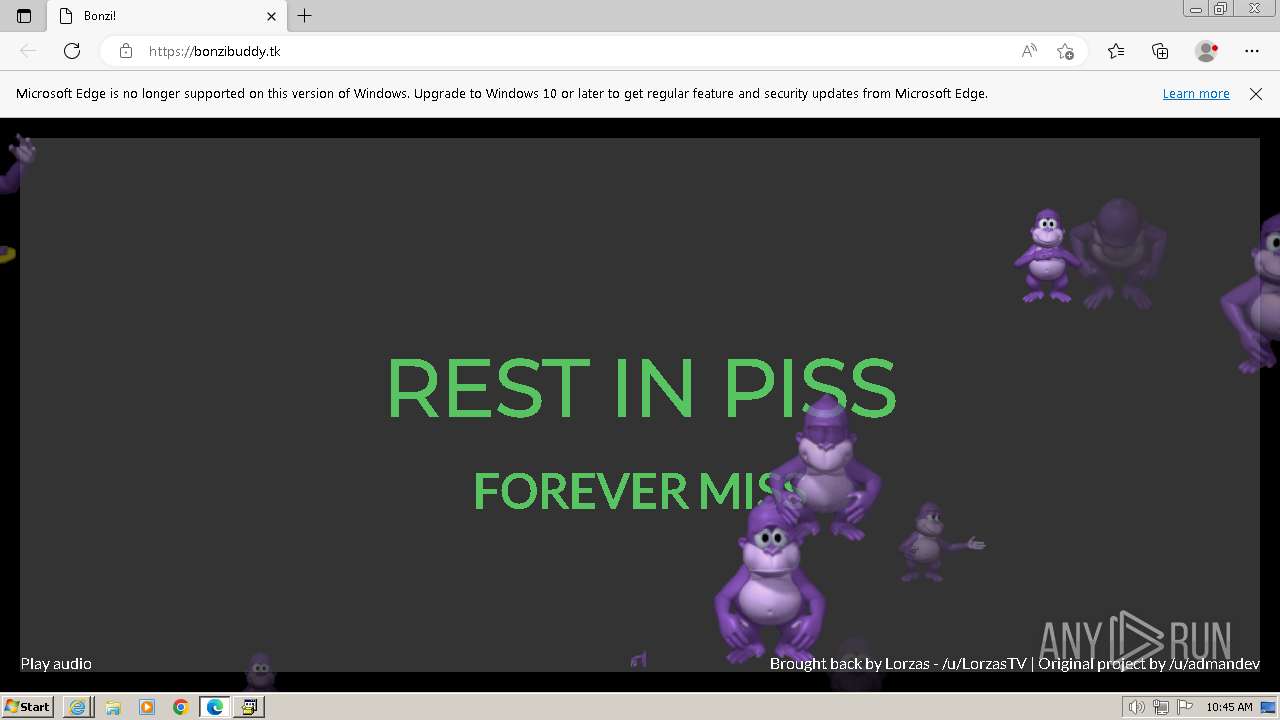This screenshot has width=1280, height=720.
Task: Select the Bonzi! browser tab
Action: pyautogui.click(x=167, y=16)
